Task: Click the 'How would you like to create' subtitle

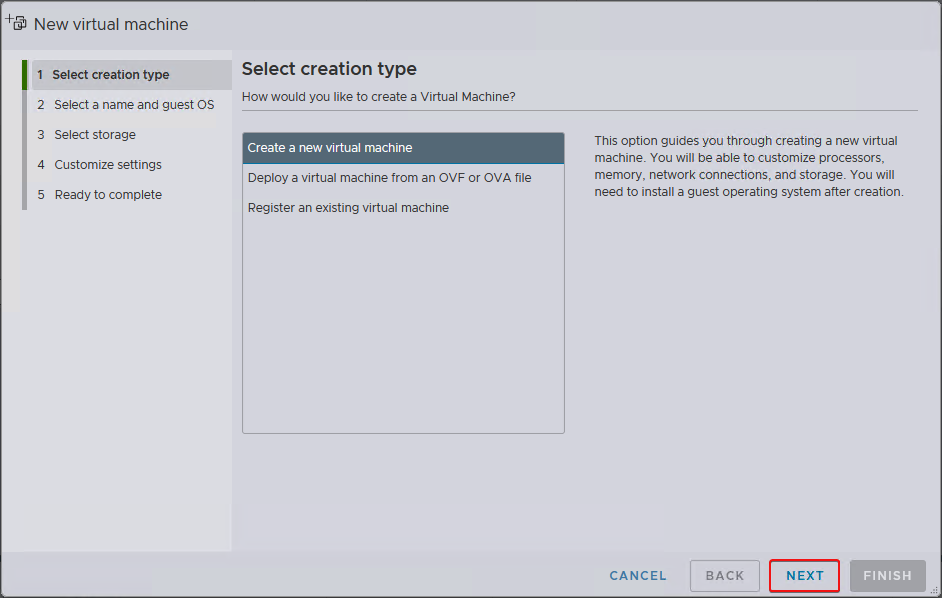Action: pos(378,97)
